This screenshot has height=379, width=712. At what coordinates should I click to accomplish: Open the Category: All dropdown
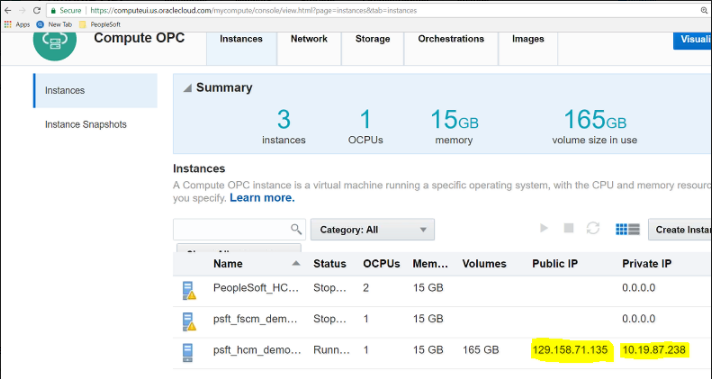[372, 230]
